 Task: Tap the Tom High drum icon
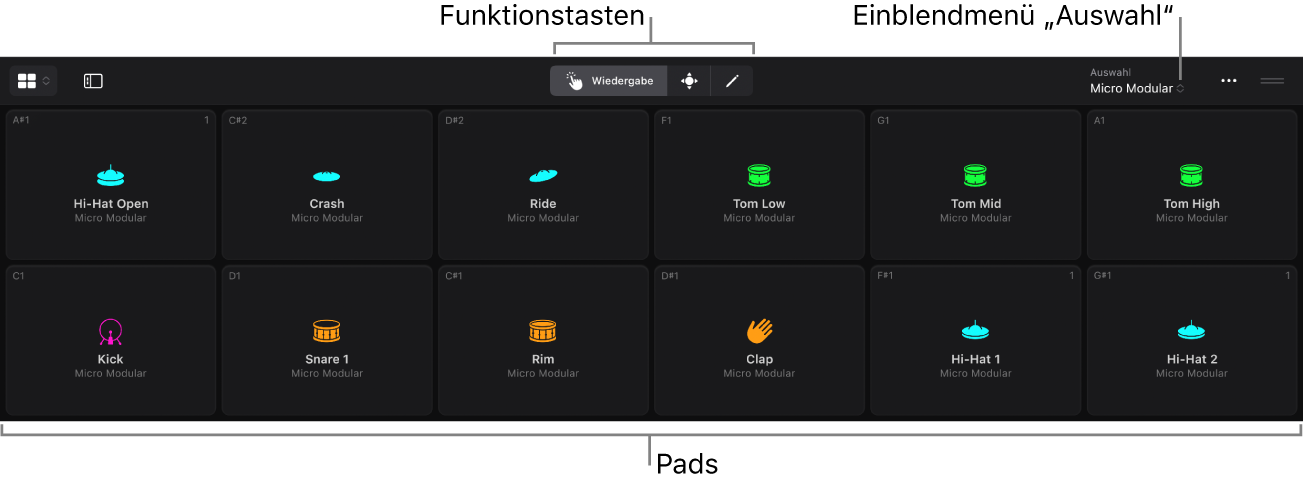1192,176
